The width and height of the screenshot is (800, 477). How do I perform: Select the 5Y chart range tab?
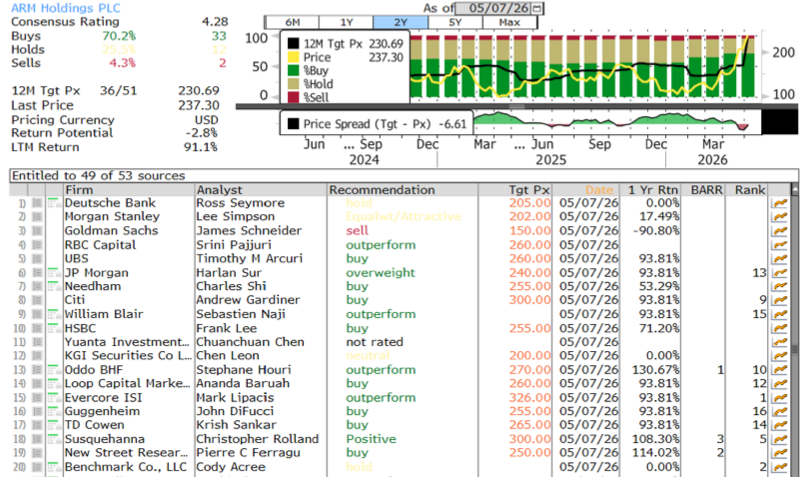[x=455, y=22]
